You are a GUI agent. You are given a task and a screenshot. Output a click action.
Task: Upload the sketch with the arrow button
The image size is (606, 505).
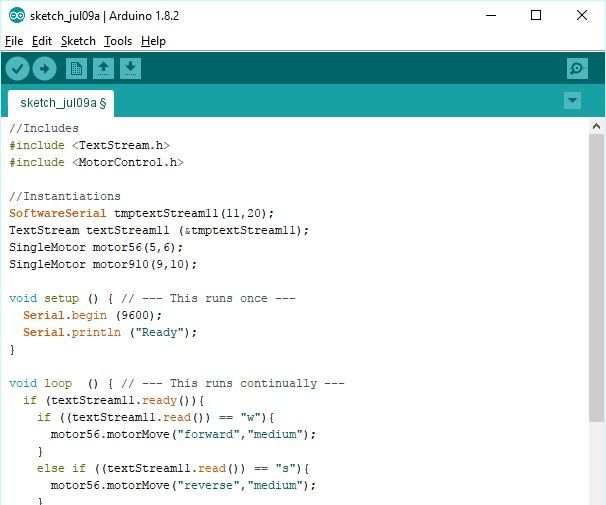[44, 69]
